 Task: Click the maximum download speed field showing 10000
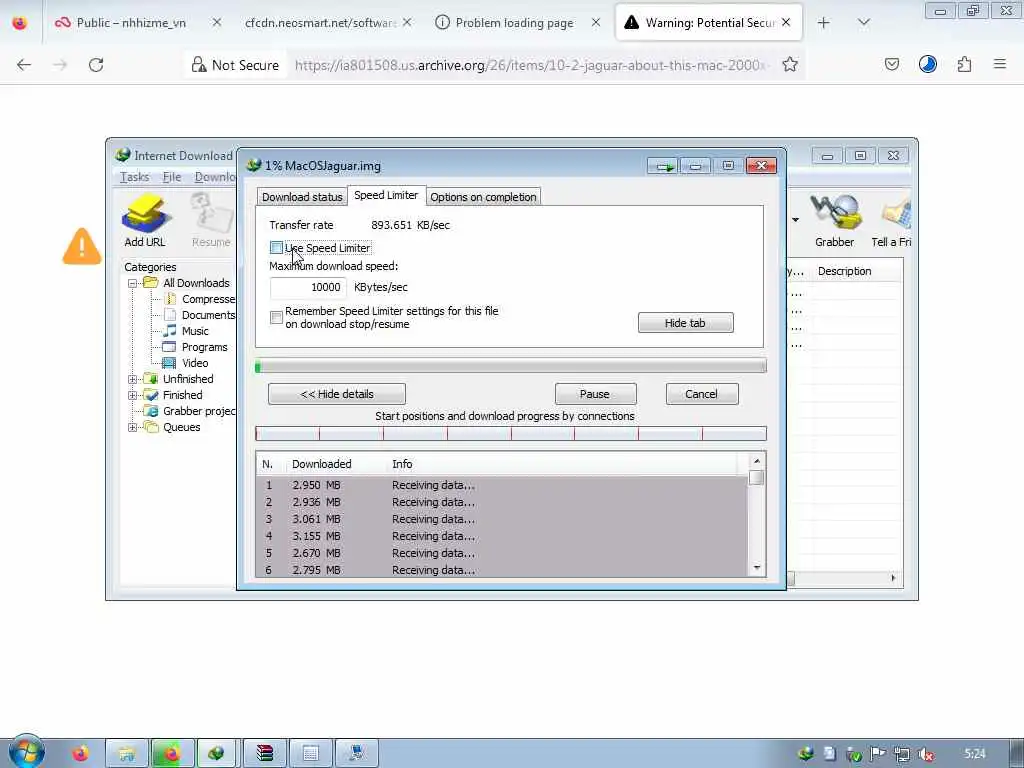coord(308,287)
